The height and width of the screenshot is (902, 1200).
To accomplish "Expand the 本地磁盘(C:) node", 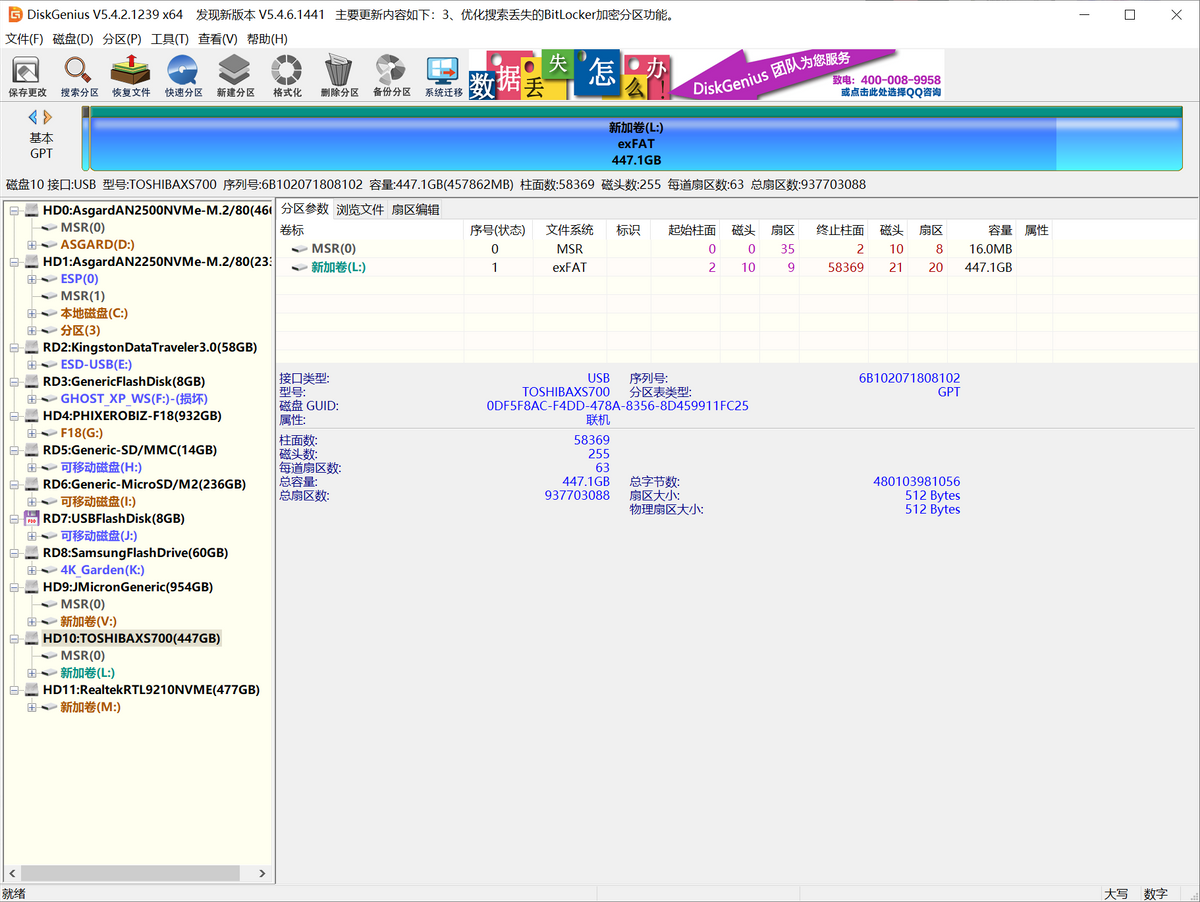I will tap(32, 313).
